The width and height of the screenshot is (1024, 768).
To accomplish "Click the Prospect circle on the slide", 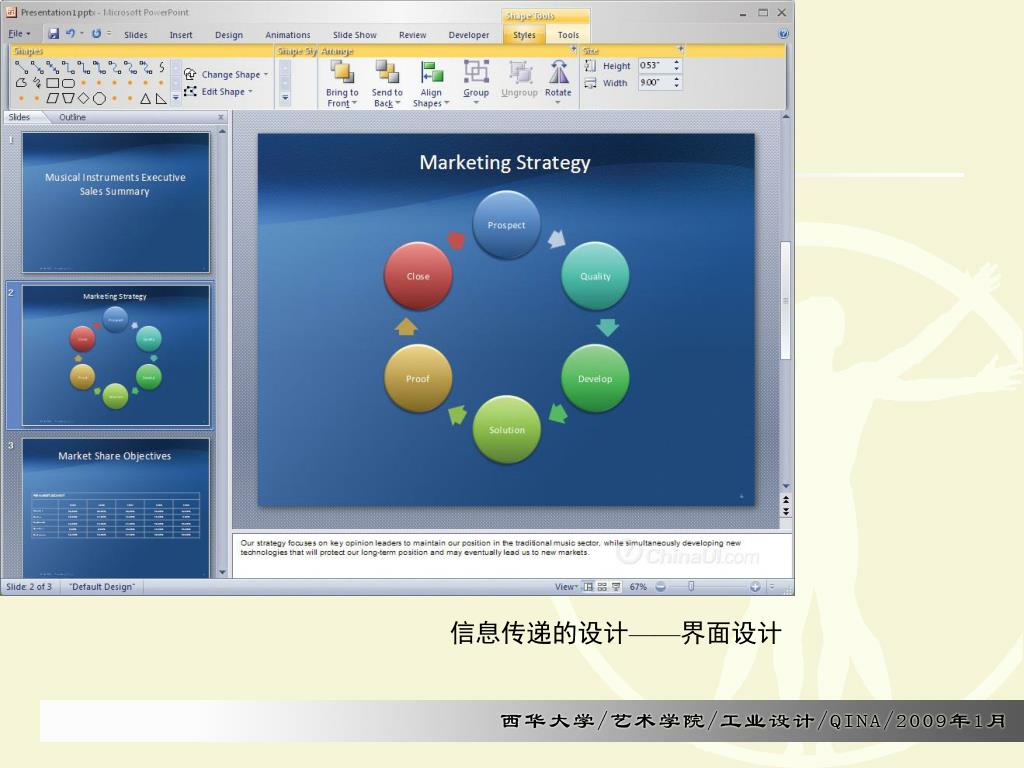I will click(506, 225).
